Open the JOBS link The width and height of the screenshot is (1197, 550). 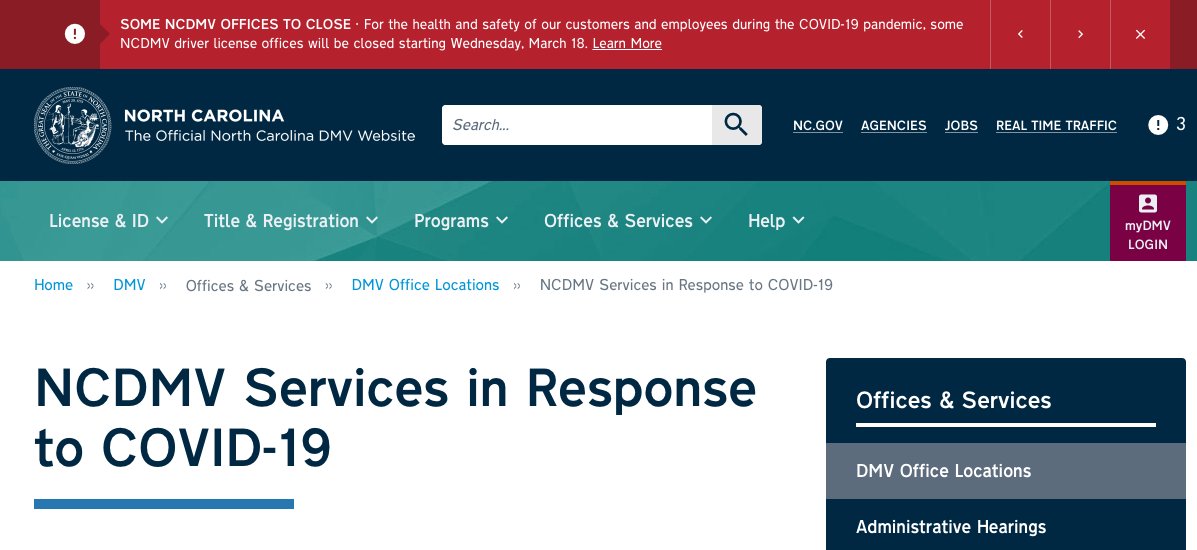coord(961,125)
